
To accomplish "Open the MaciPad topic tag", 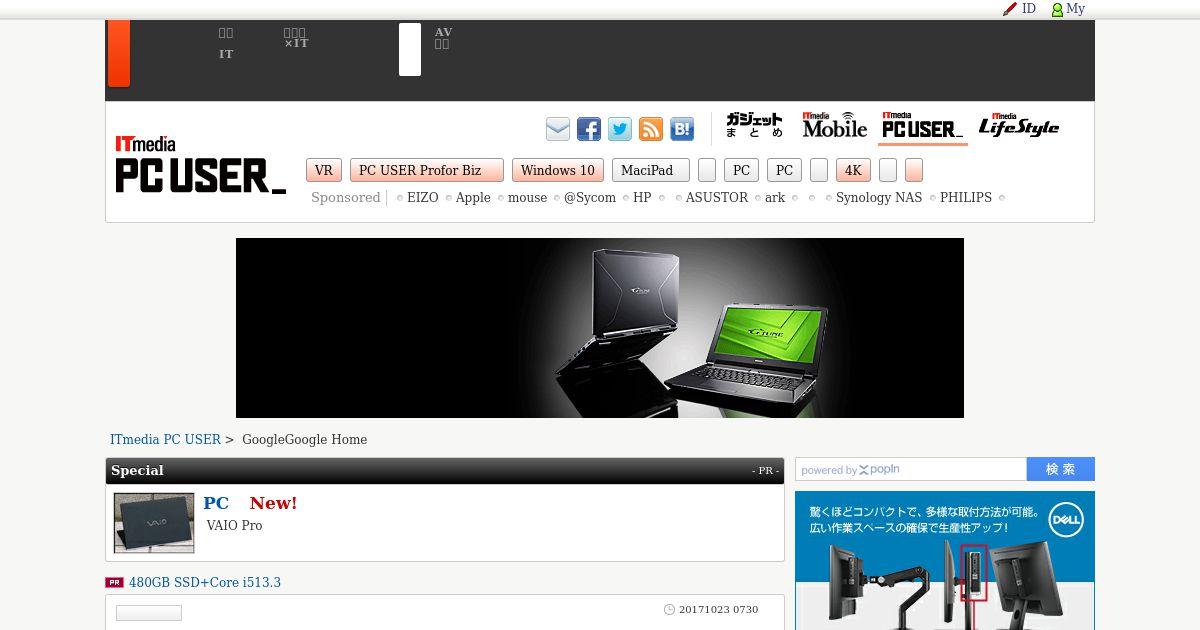I will click(x=650, y=170).
